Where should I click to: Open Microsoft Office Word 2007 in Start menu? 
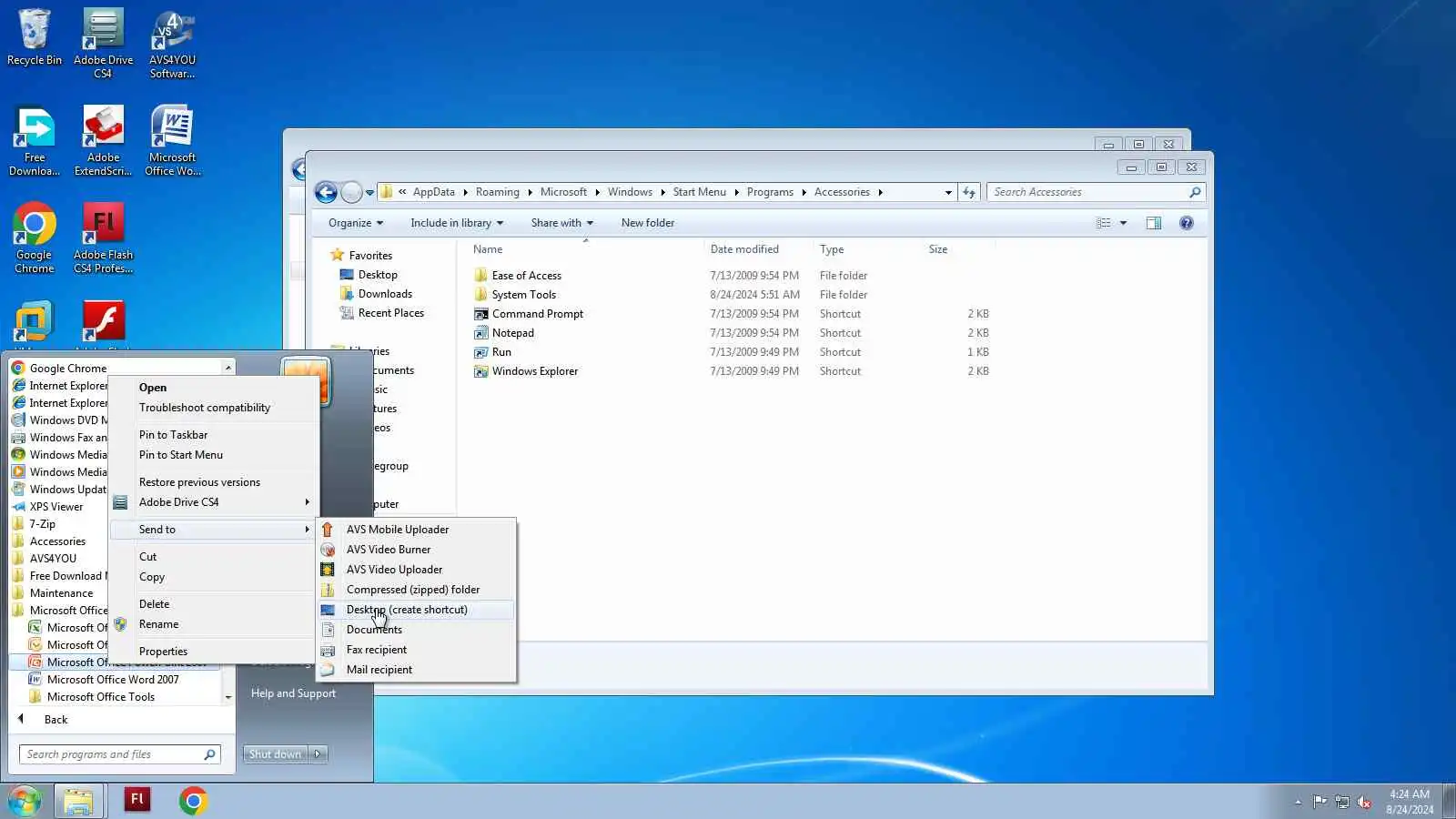pos(113,680)
